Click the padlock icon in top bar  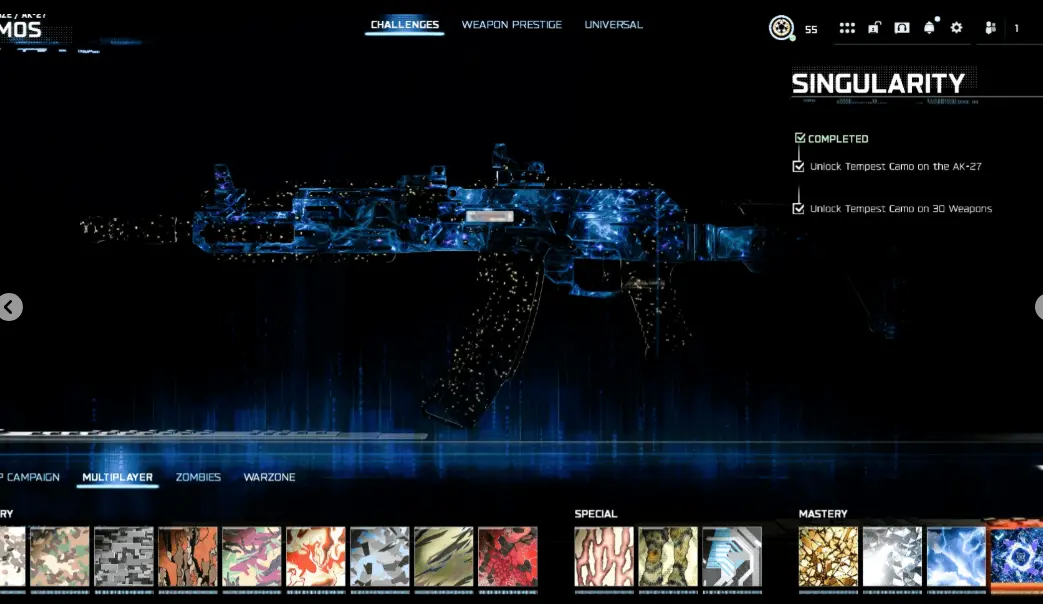(875, 28)
